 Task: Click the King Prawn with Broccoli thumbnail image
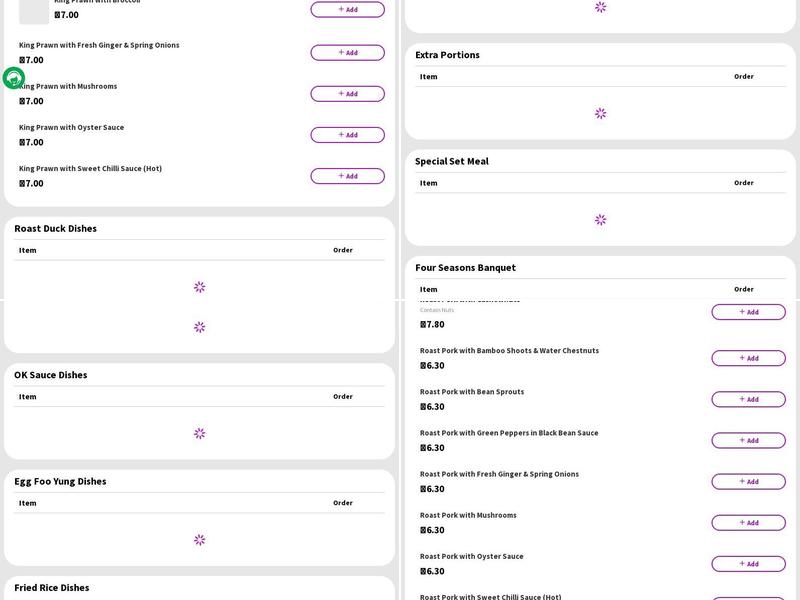[34, 11]
